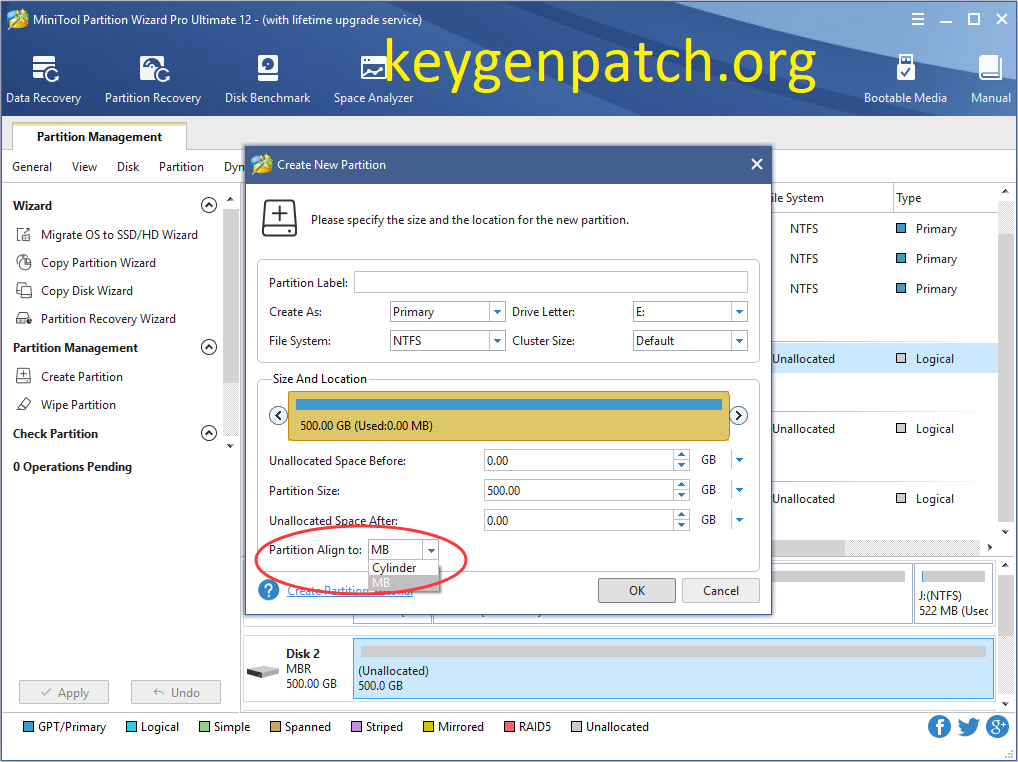Select the Disk 2 drive icon
This screenshot has width=1018, height=762.
click(x=263, y=672)
